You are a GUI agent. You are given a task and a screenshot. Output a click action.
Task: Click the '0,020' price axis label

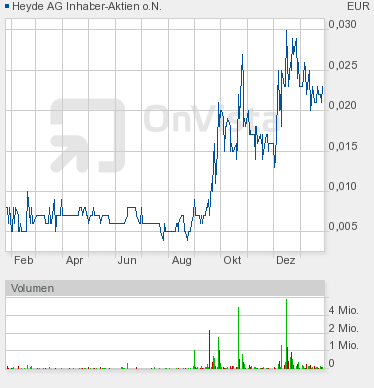(342, 105)
